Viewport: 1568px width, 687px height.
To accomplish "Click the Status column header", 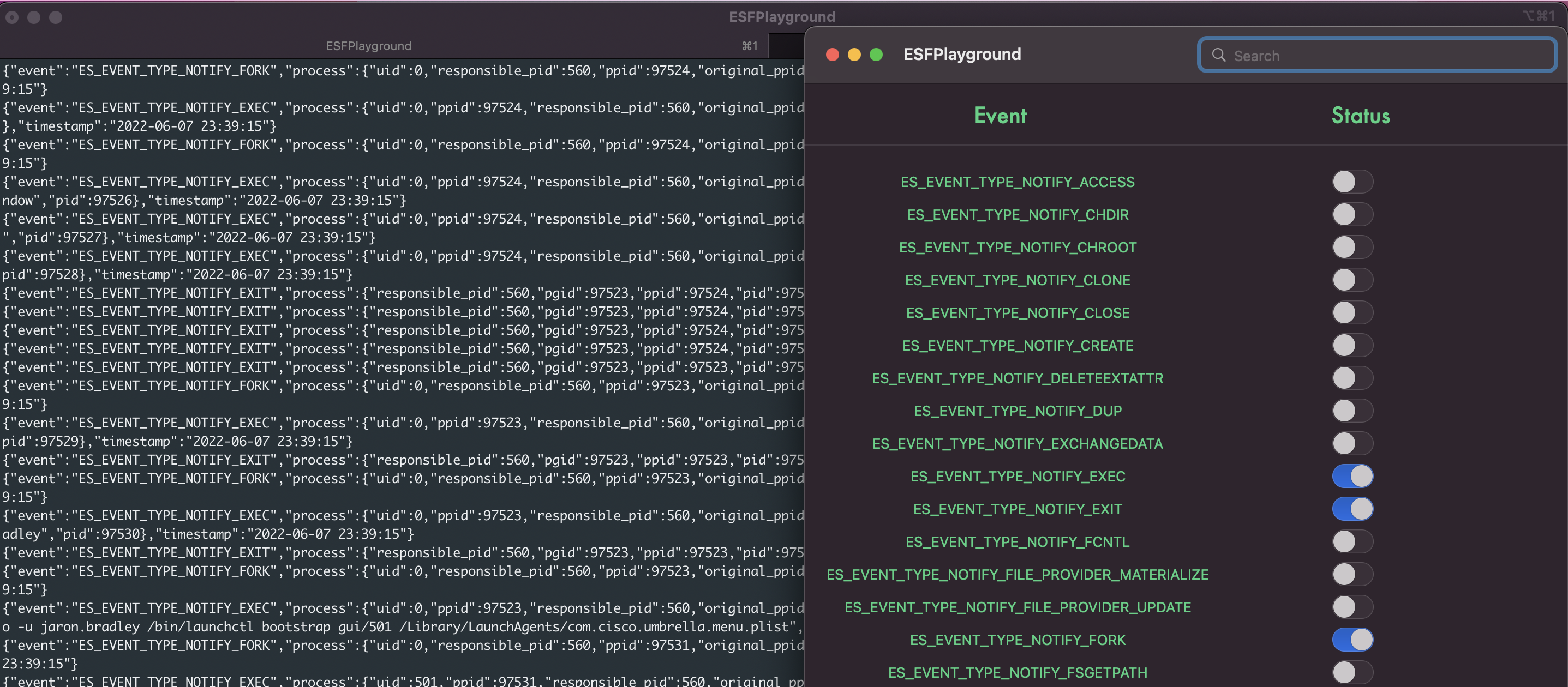I will (1361, 116).
